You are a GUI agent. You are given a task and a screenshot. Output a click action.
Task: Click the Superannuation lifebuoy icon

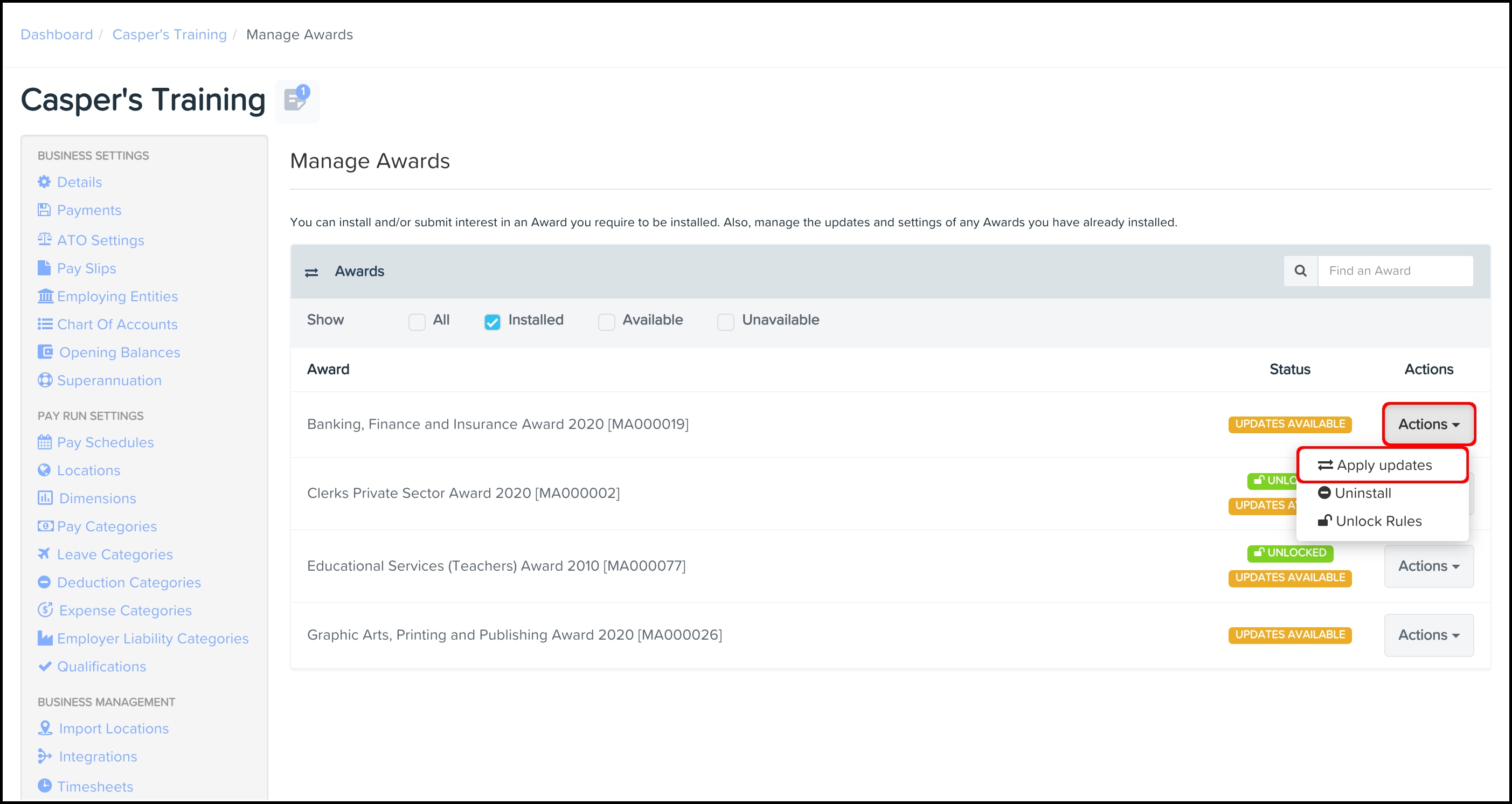pyautogui.click(x=45, y=380)
